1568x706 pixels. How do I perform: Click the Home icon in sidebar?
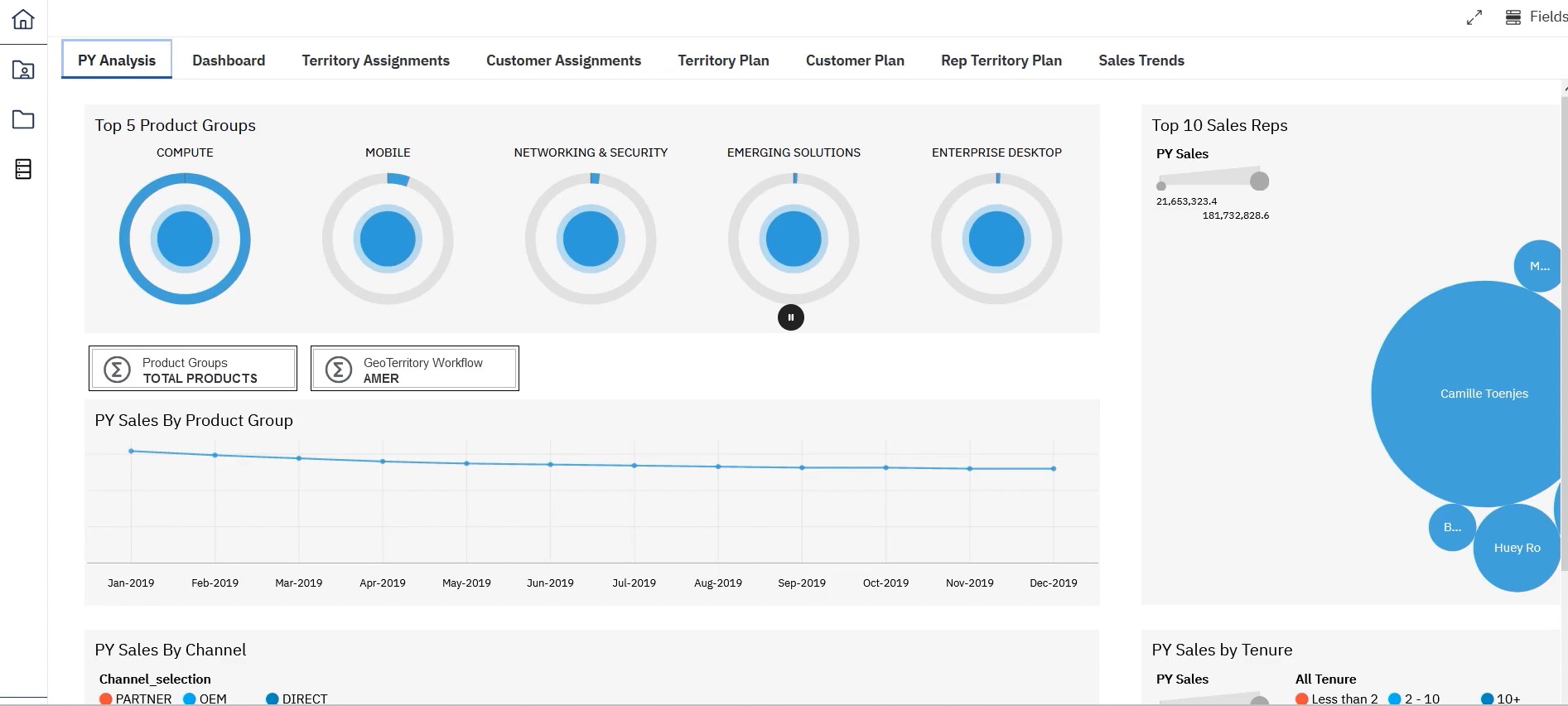coord(23,19)
